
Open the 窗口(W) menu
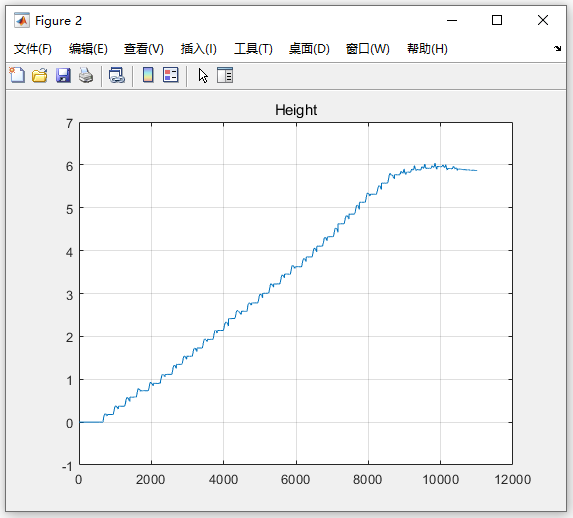[x=368, y=49]
